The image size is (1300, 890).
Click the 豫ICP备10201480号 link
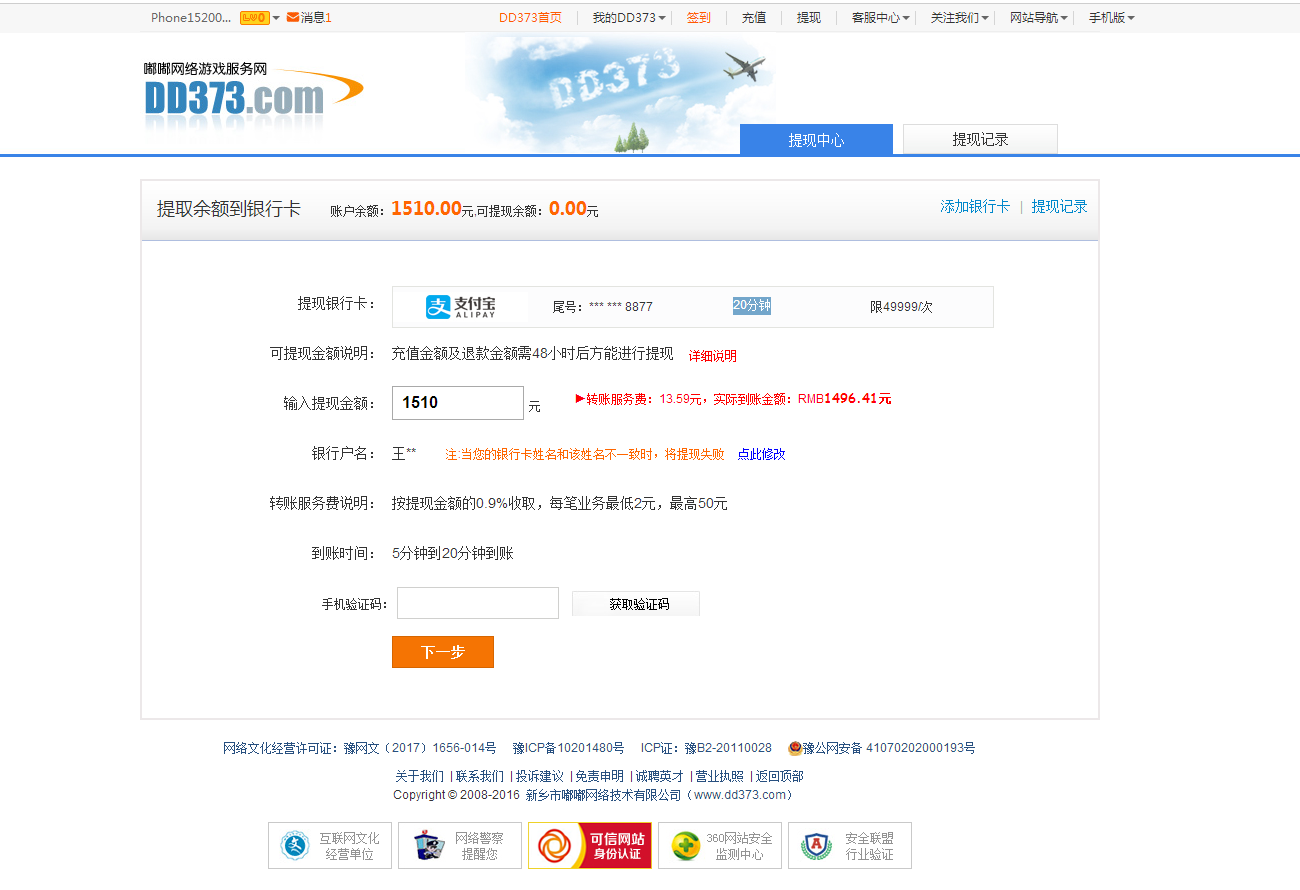click(x=568, y=748)
